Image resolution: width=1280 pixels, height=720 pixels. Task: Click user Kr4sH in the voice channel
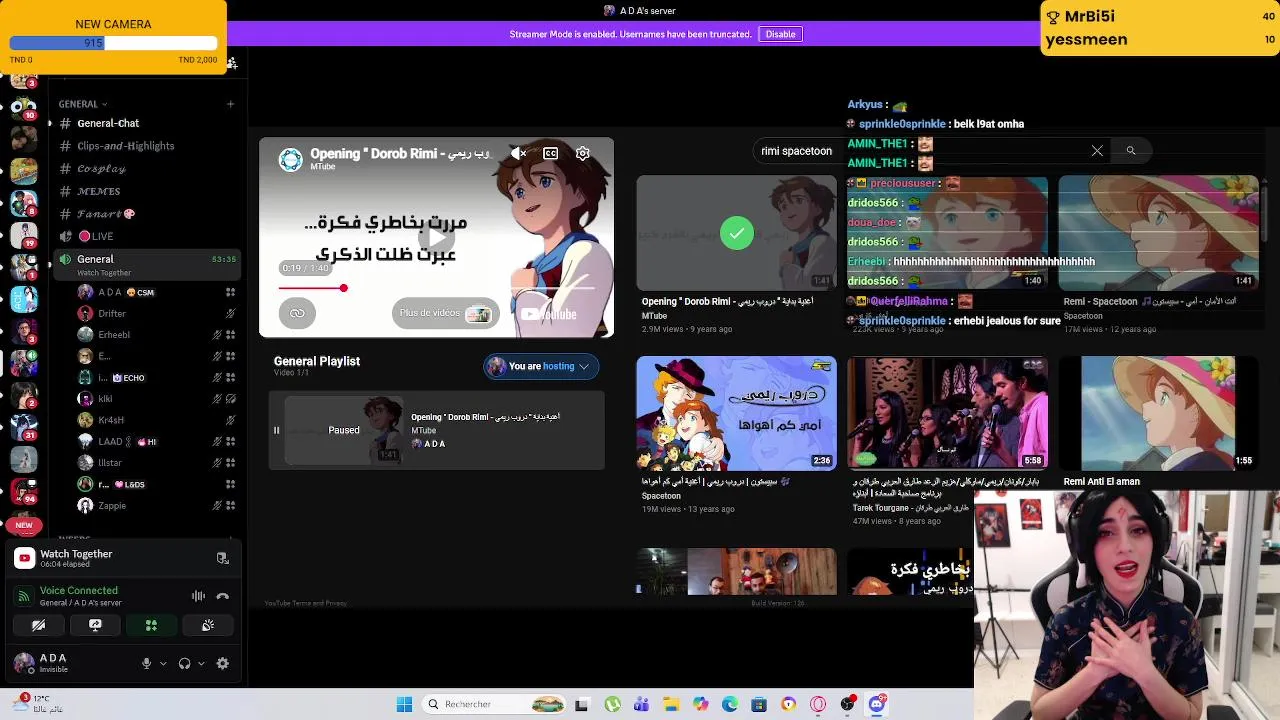tap(111, 420)
